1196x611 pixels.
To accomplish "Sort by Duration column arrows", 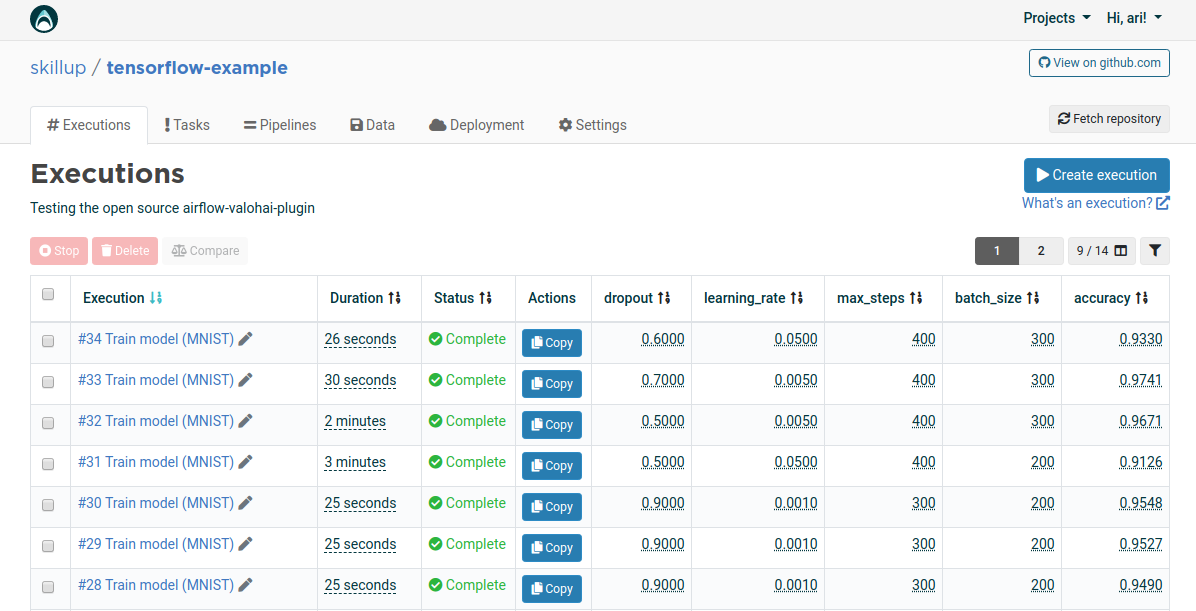I will tap(394, 298).
